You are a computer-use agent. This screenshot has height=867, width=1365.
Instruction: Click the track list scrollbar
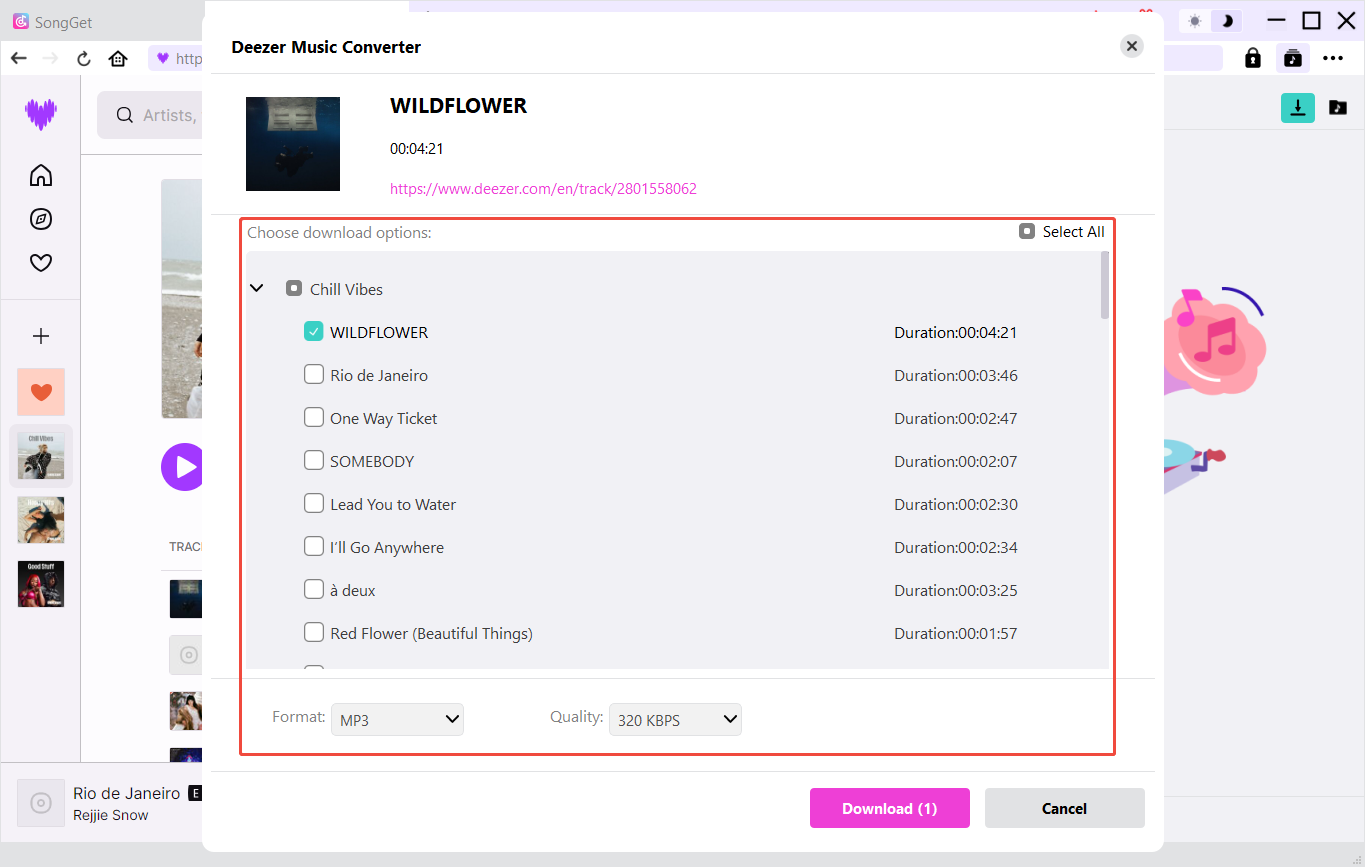(1104, 285)
